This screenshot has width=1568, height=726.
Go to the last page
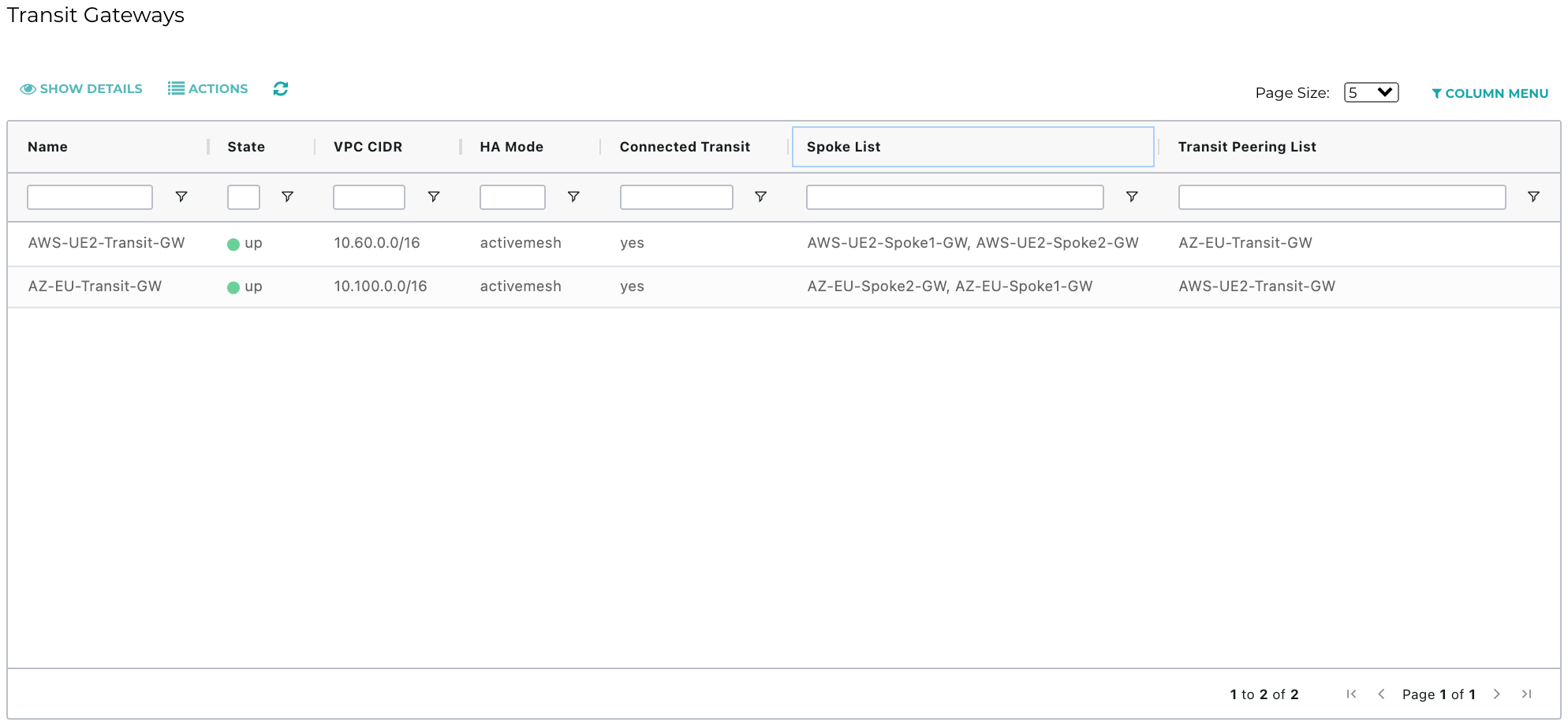(1527, 694)
